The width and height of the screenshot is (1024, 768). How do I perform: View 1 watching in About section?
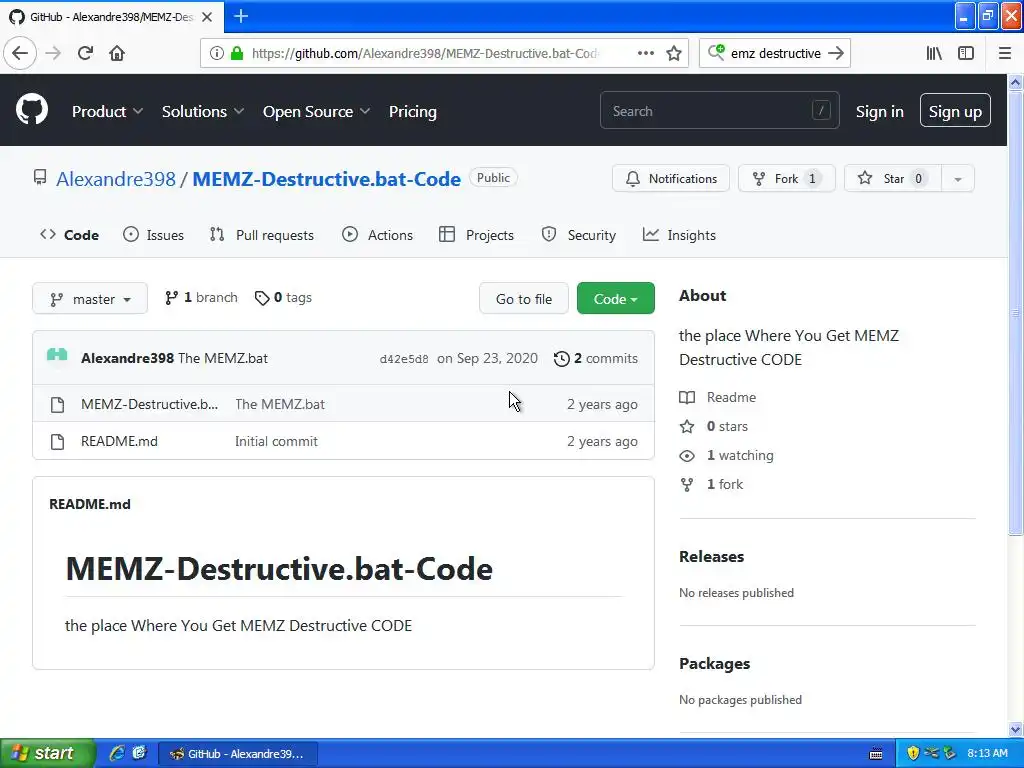click(x=726, y=455)
